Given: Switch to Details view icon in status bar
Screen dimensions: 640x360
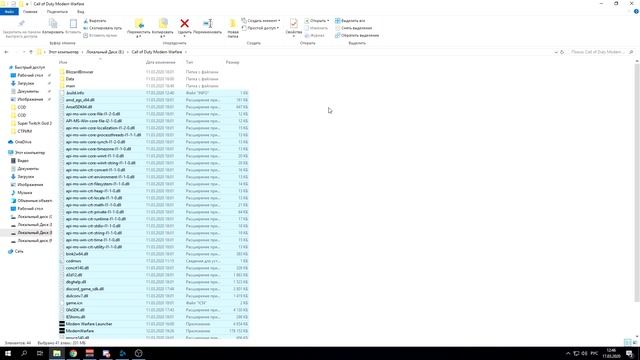Looking at the screenshot, I should [x=628, y=342].
